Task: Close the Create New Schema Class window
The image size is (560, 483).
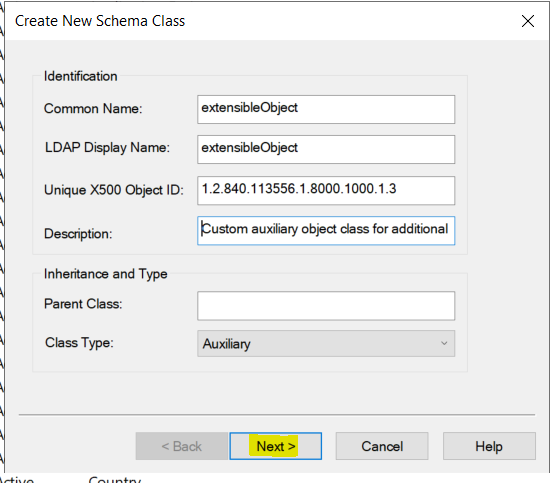Action: (528, 21)
